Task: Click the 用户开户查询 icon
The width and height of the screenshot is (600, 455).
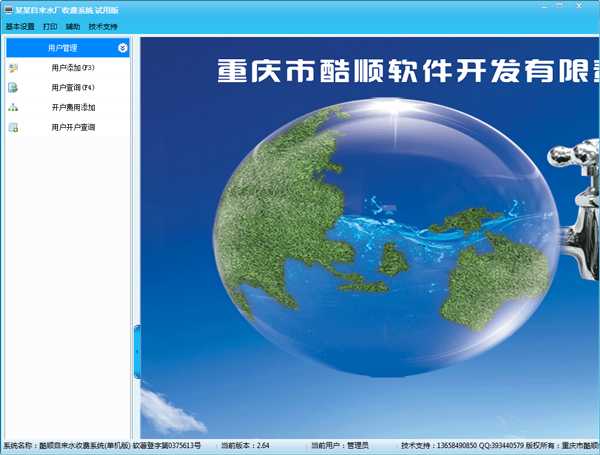Action: 13,127
